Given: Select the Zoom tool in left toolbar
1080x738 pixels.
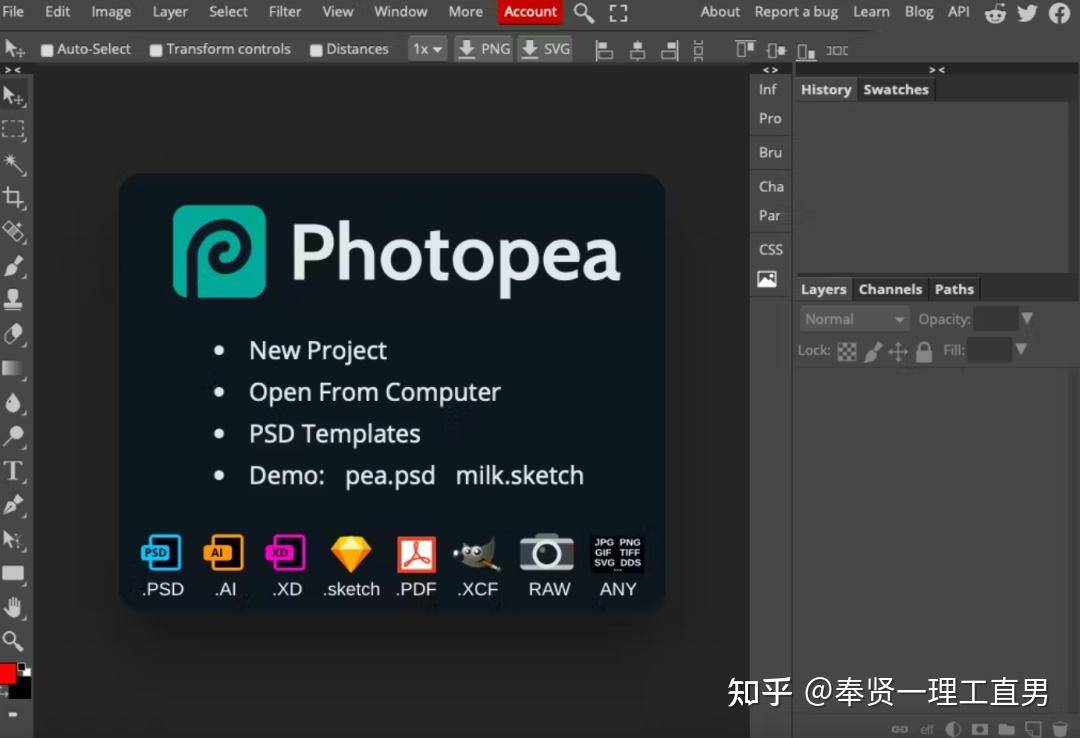Looking at the screenshot, I should pos(13,642).
